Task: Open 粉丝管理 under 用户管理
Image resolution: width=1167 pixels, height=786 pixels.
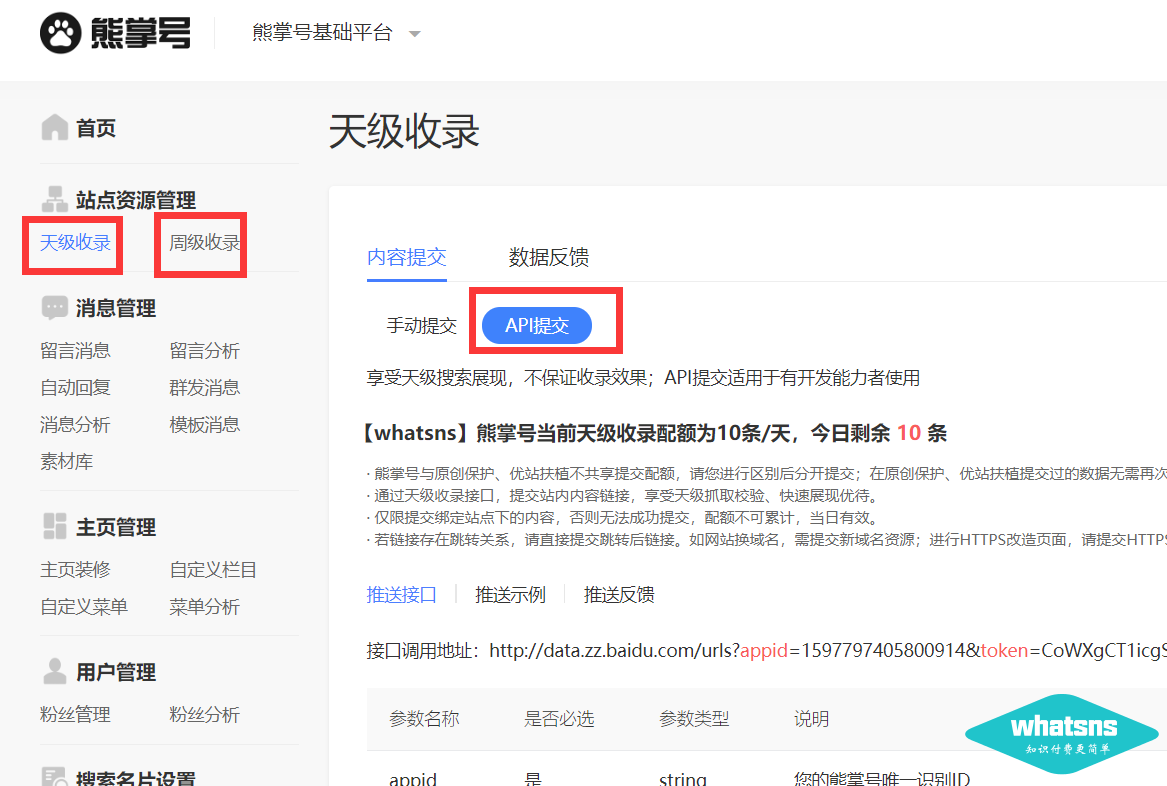Action: coord(75,715)
